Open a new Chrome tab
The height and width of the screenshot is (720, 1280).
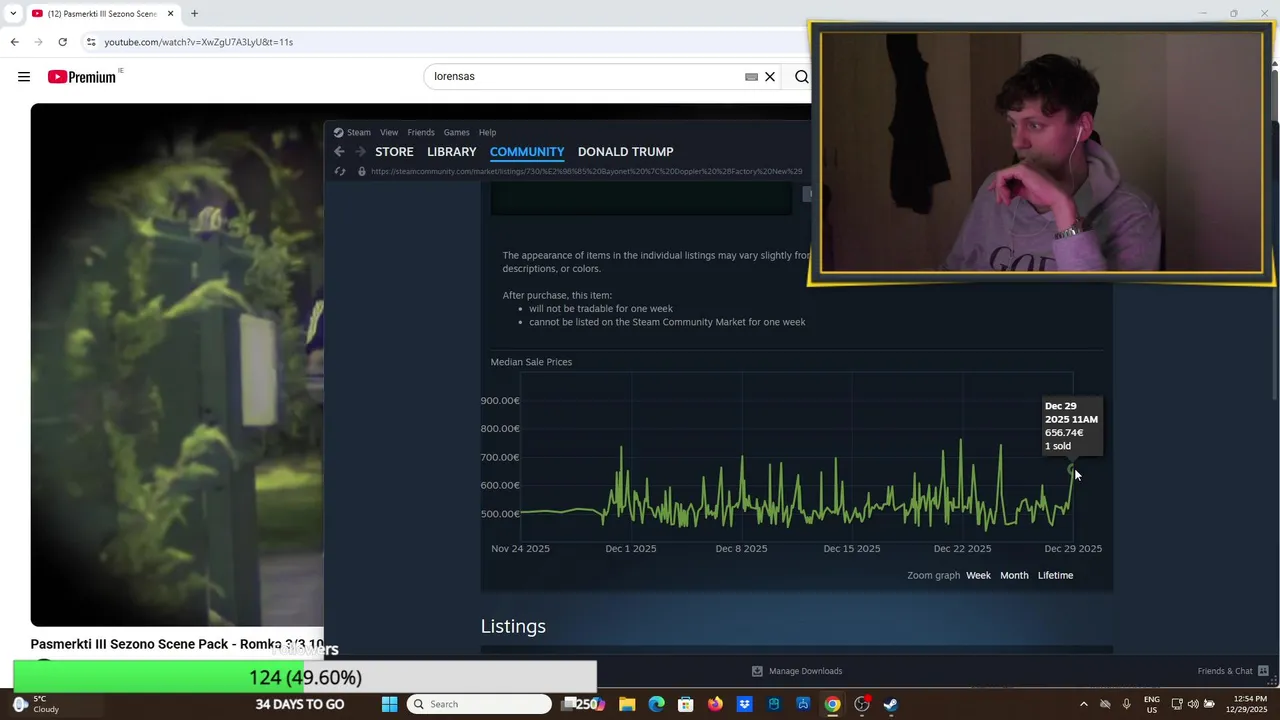(194, 14)
